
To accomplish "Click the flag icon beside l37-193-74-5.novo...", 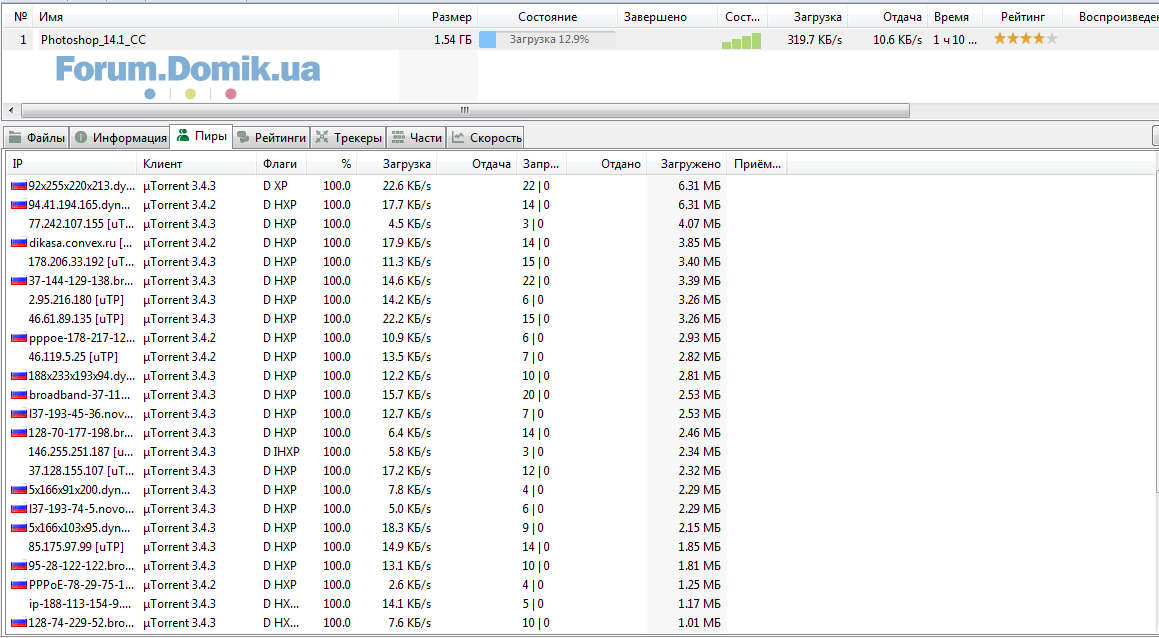I will (x=19, y=509).
